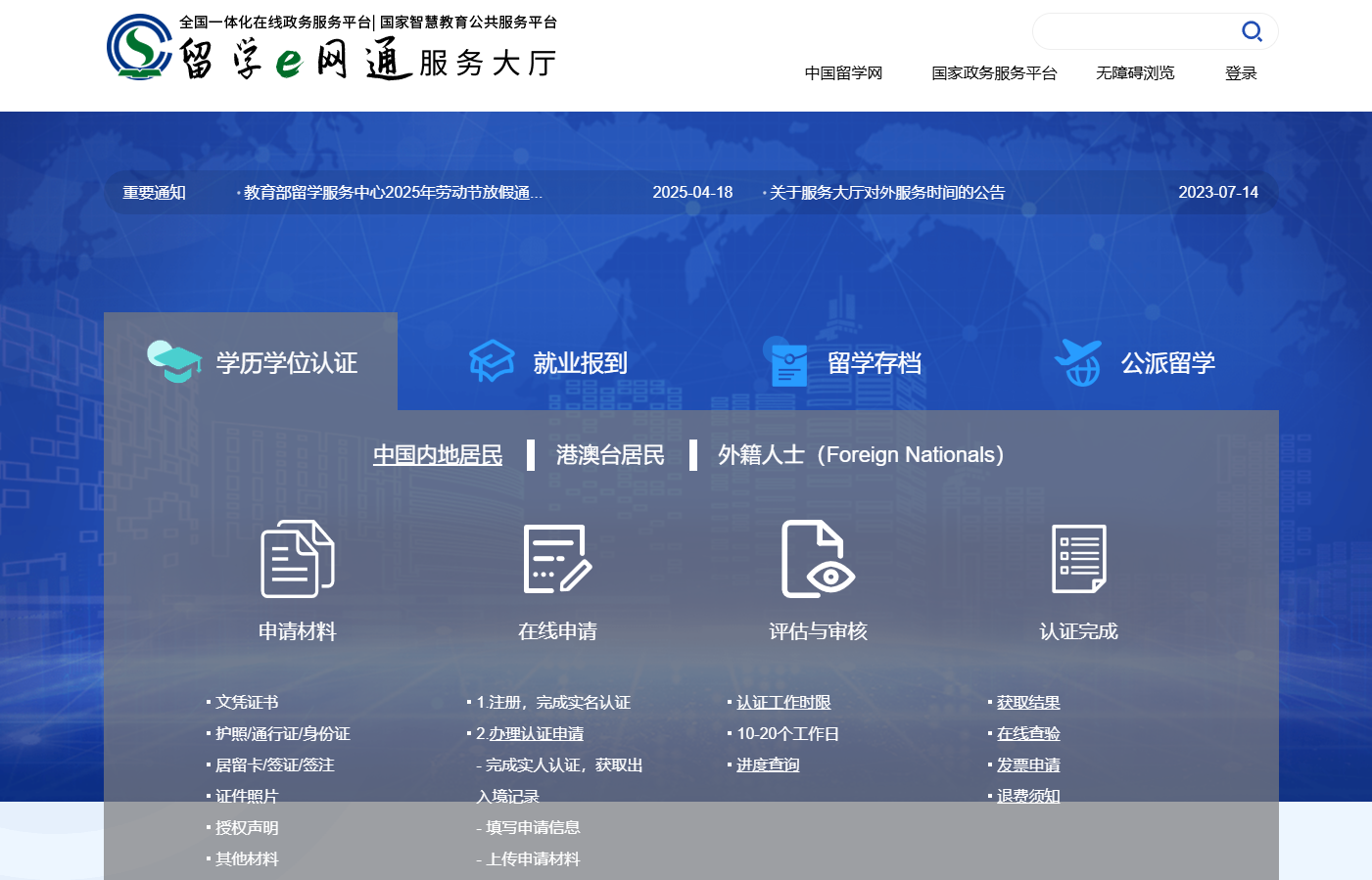Select the 外籍人士 (Foreign Nationals) tab
Viewport: 1372px width, 880px height.
pyautogui.click(x=861, y=455)
